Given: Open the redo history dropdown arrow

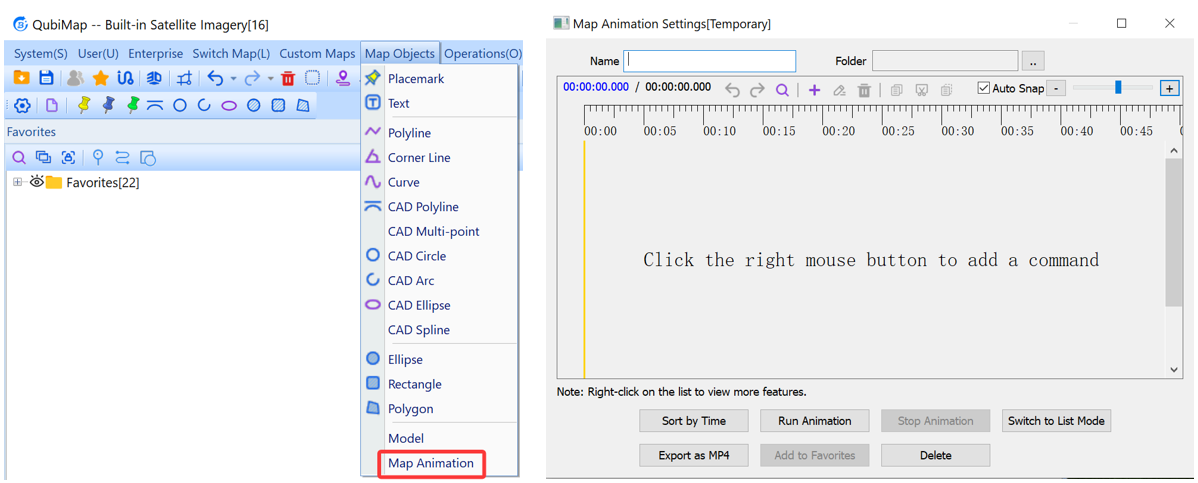Looking at the screenshot, I should (x=270, y=79).
